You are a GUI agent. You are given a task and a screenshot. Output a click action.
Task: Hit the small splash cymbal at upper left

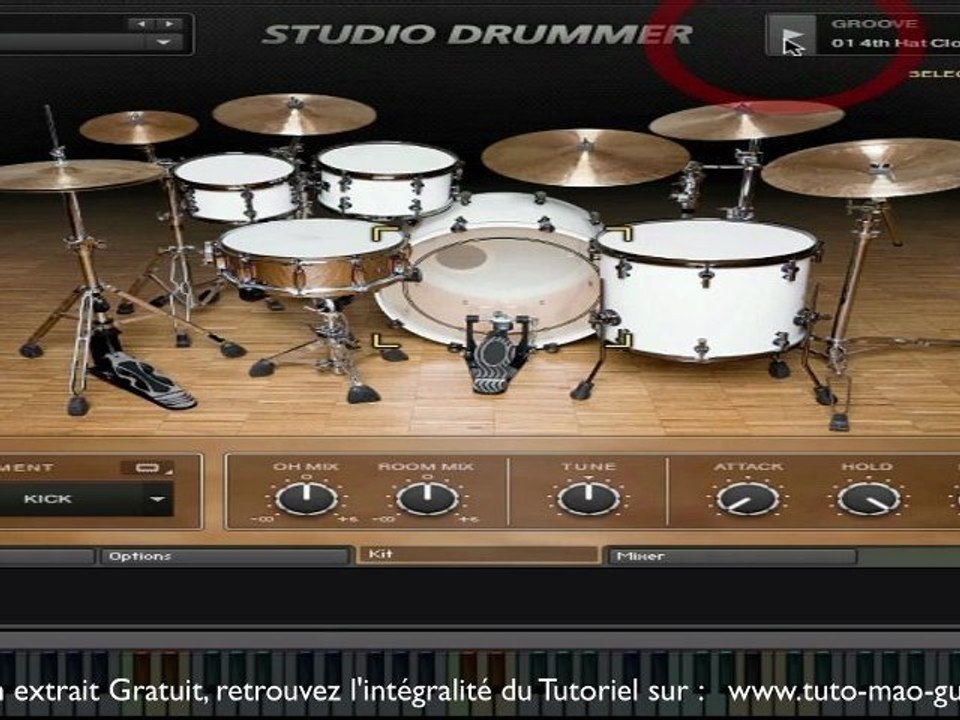[x=138, y=127]
